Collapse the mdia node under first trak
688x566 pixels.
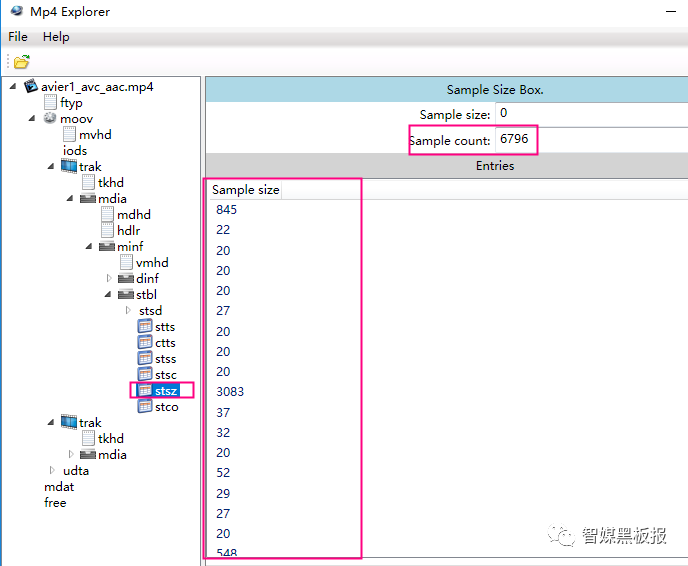[x=70, y=198]
